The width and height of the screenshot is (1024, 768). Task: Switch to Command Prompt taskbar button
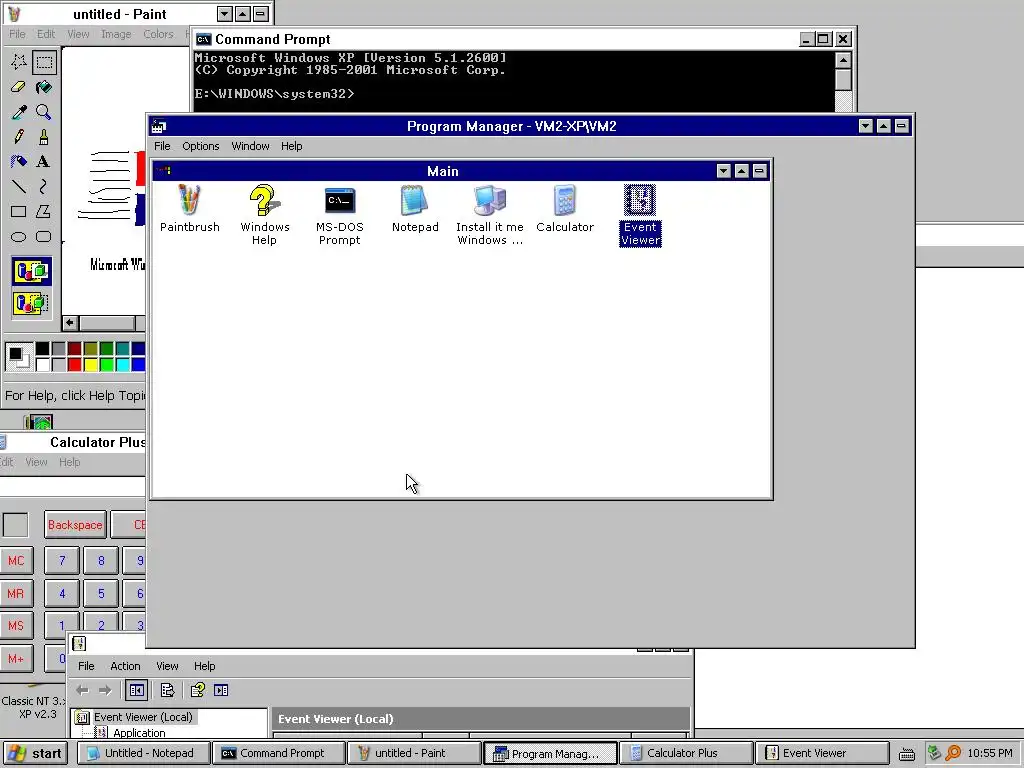[x=280, y=754]
